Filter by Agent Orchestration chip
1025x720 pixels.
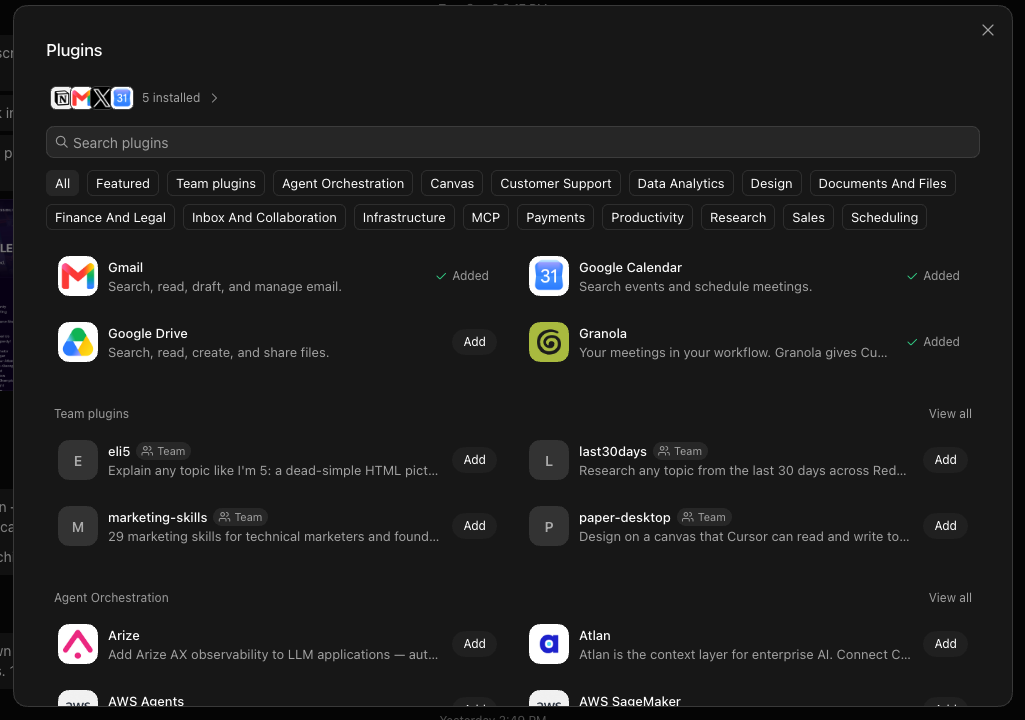[343, 184]
